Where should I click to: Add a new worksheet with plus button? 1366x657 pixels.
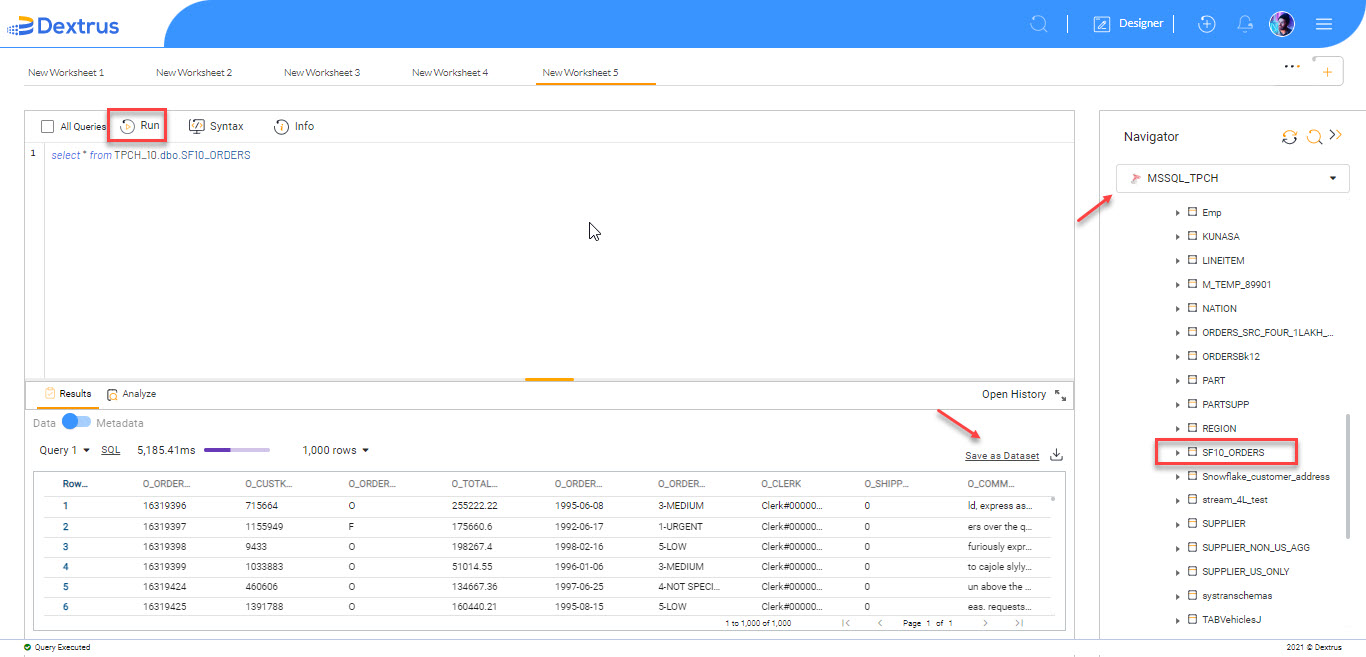click(1327, 72)
